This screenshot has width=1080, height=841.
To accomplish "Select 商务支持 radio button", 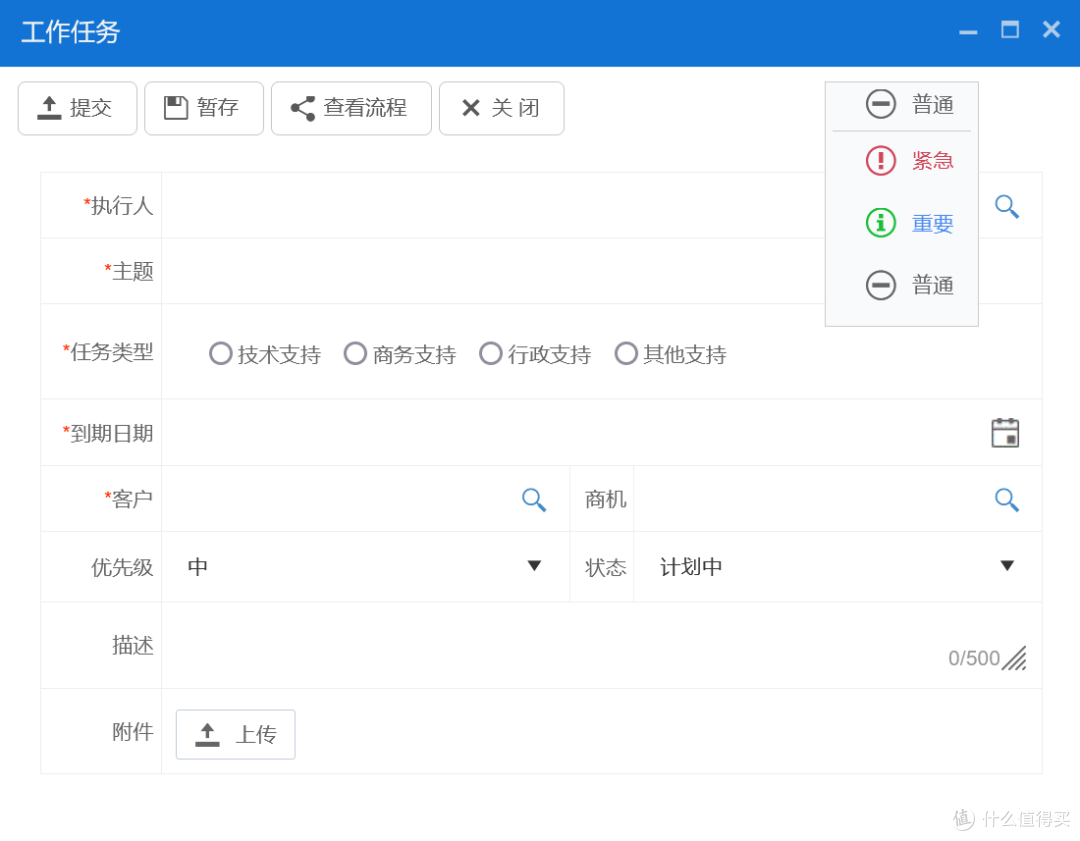I will click(355, 354).
